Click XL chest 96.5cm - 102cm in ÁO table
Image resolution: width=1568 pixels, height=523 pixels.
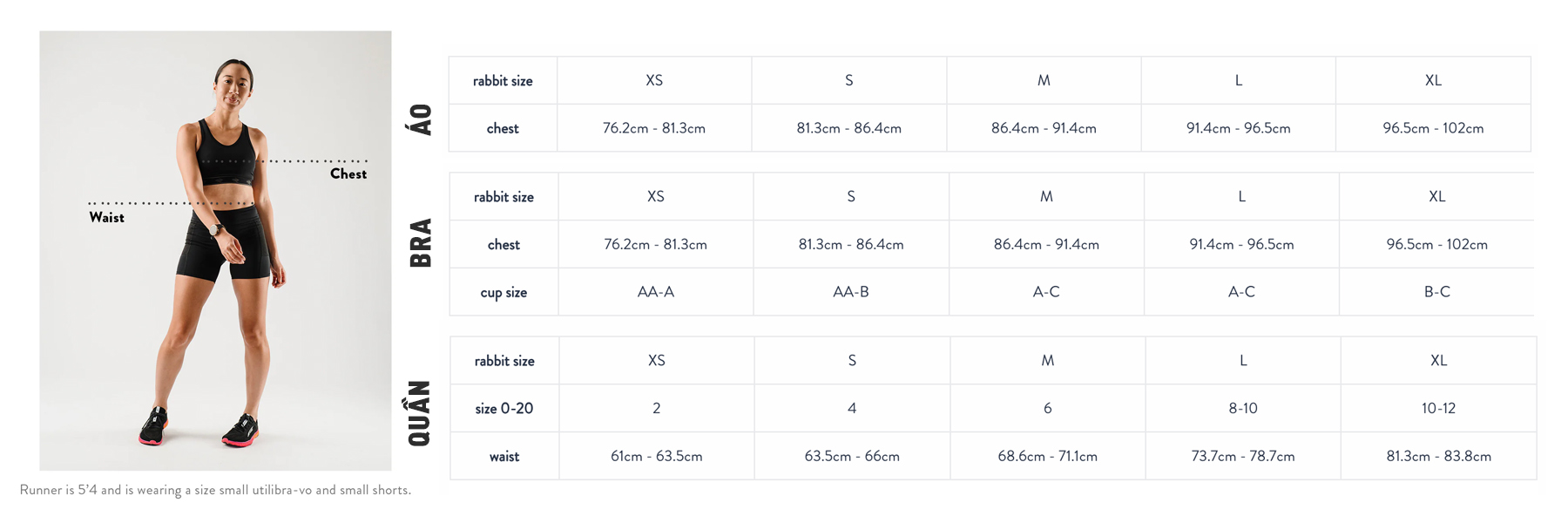pyautogui.click(x=1433, y=128)
